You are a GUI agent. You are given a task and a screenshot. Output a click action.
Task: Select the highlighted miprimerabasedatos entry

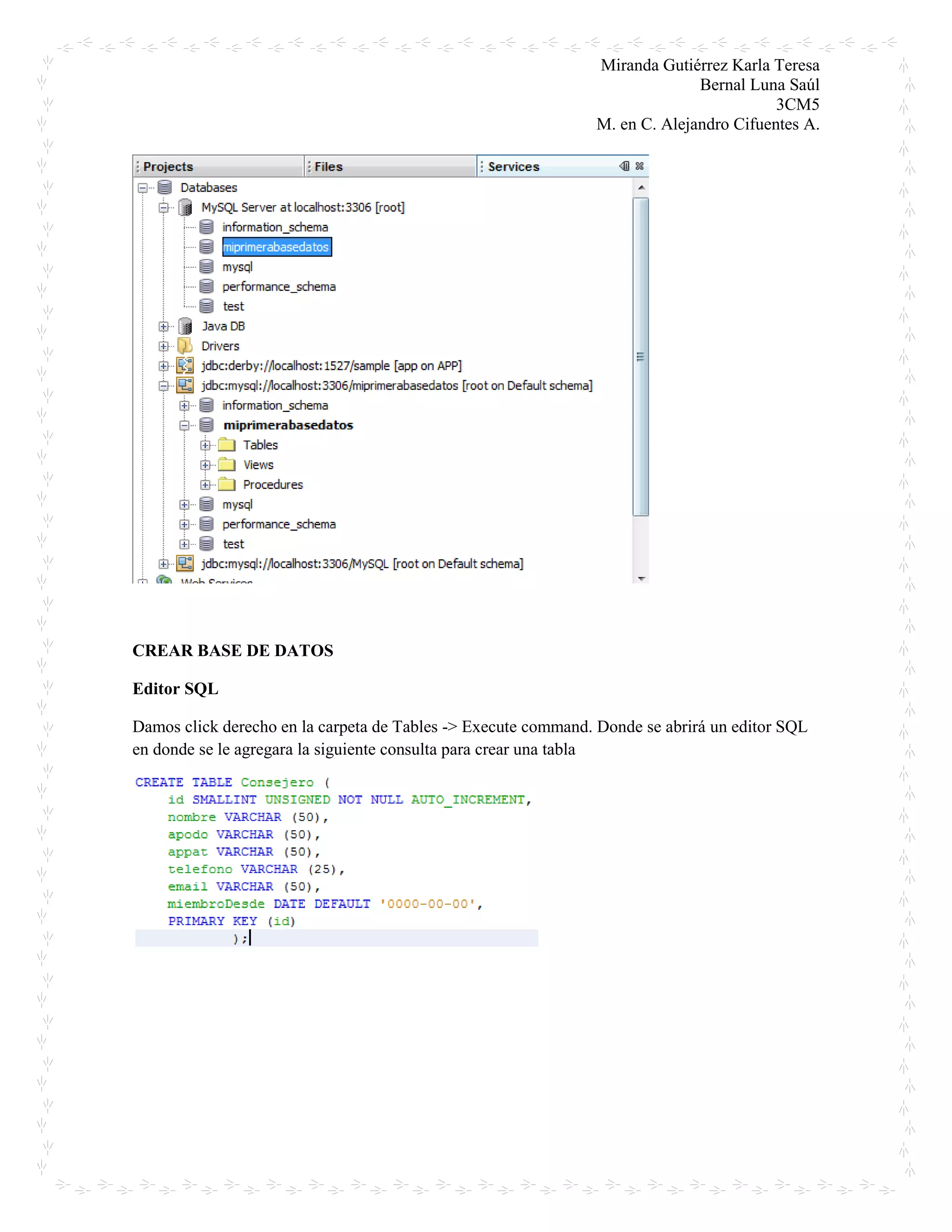[277, 247]
